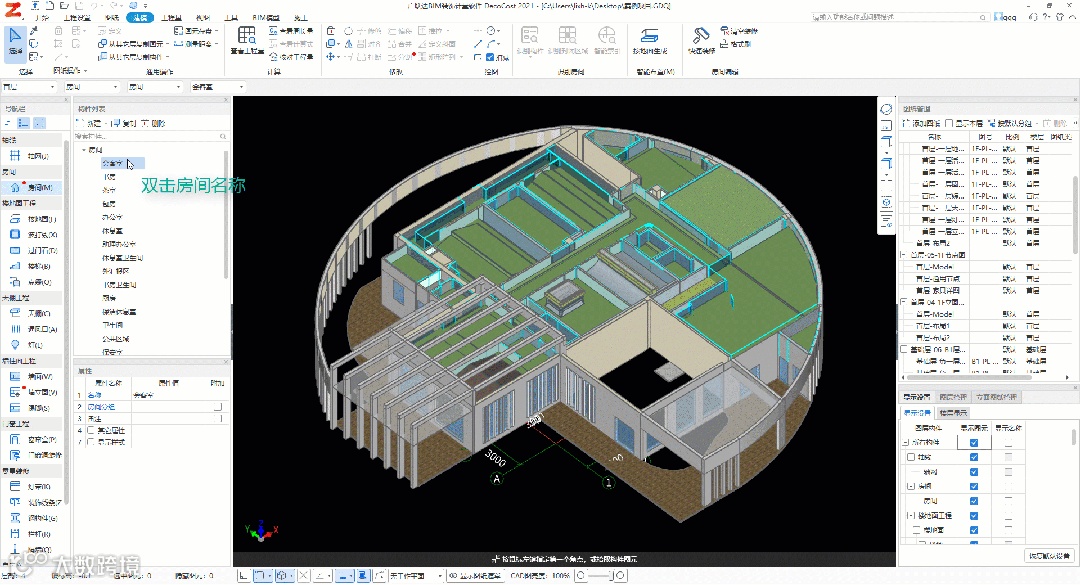Image resolution: width=1080 pixels, height=585 pixels.
Task: Click the orbit view icon on viewport toolbar
Action: [886, 110]
